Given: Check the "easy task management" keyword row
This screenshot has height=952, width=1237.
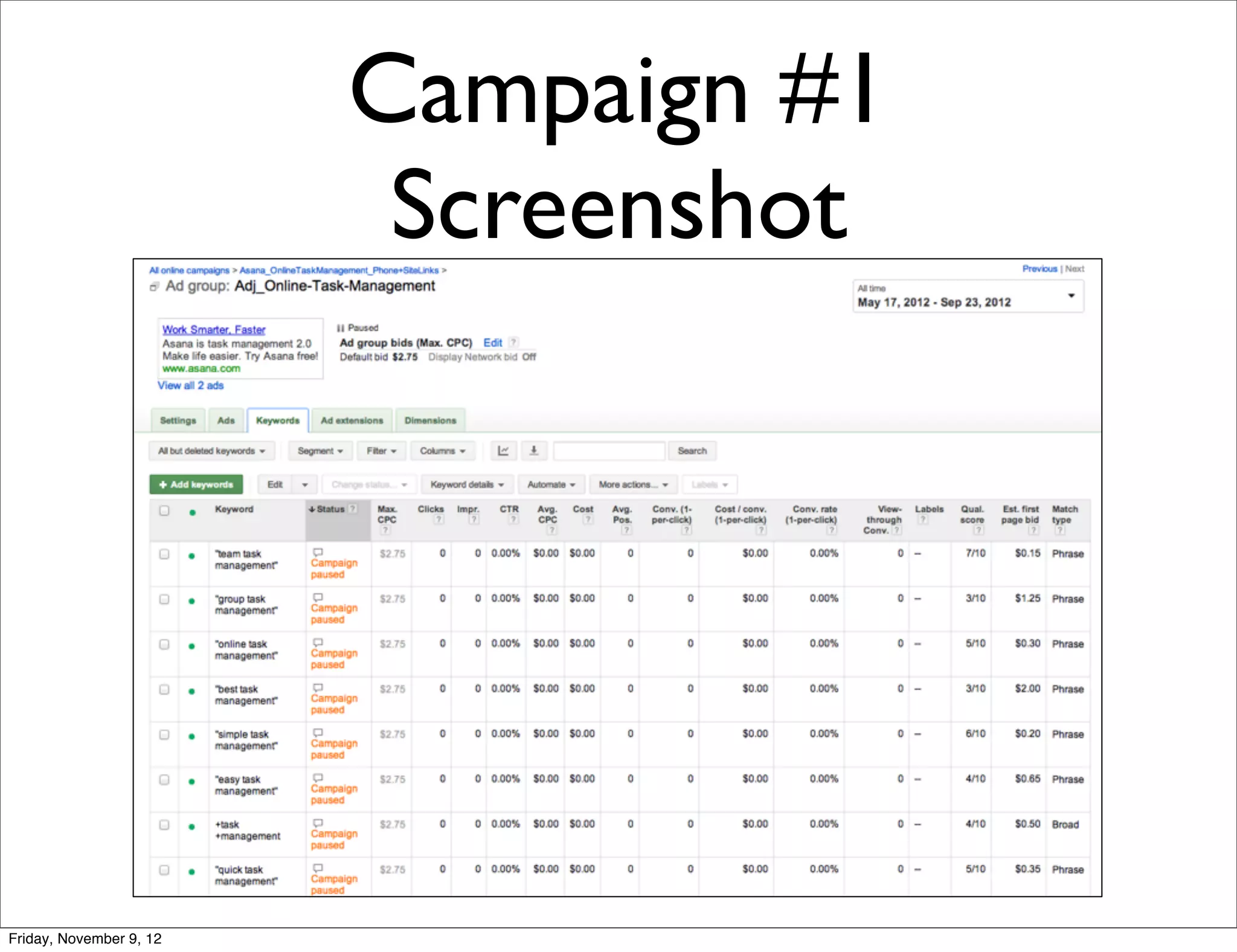Looking at the screenshot, I should (x=164, y=780).
